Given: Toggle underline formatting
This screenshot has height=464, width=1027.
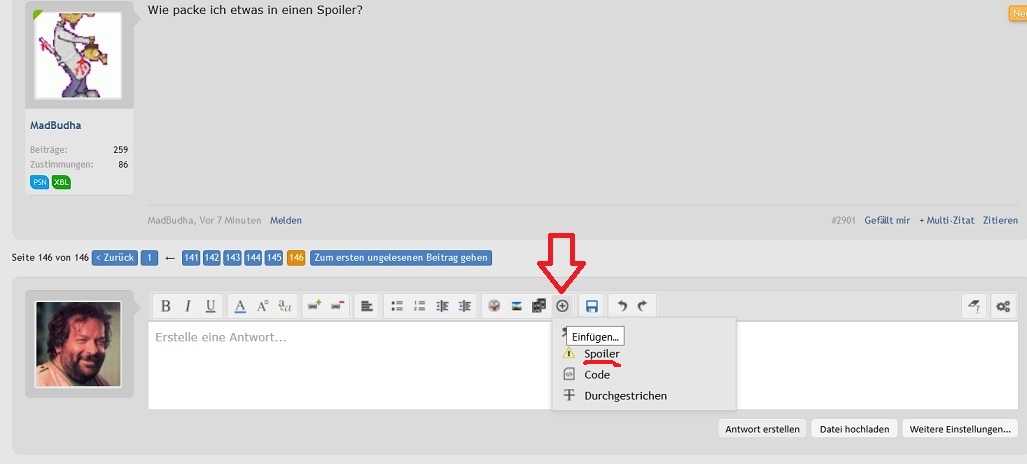Looking at the screenshot, I should (210, 306).
